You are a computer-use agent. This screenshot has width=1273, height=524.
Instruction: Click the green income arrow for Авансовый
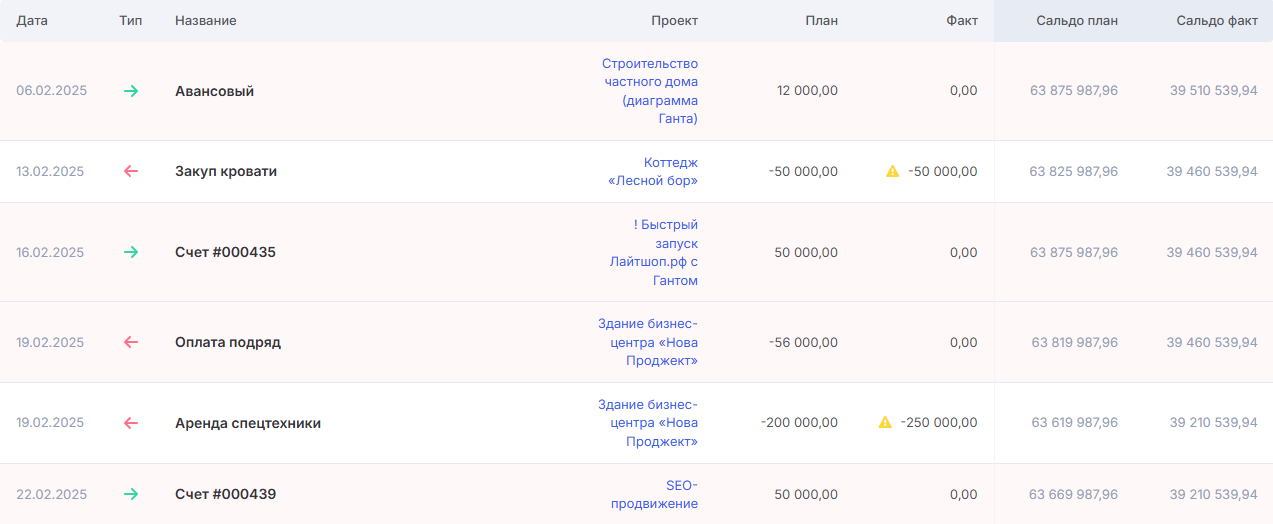[131, 91]
